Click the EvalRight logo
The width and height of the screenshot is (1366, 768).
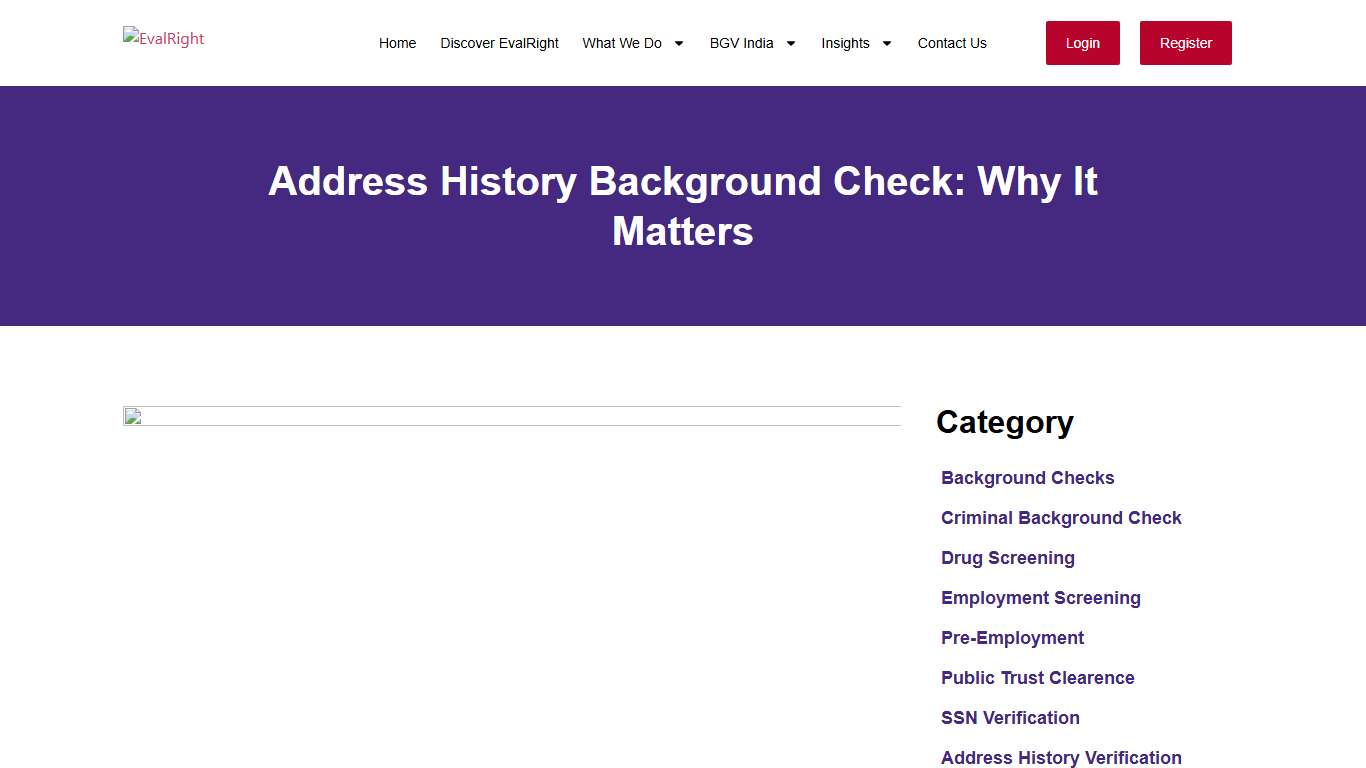point(163,39)
